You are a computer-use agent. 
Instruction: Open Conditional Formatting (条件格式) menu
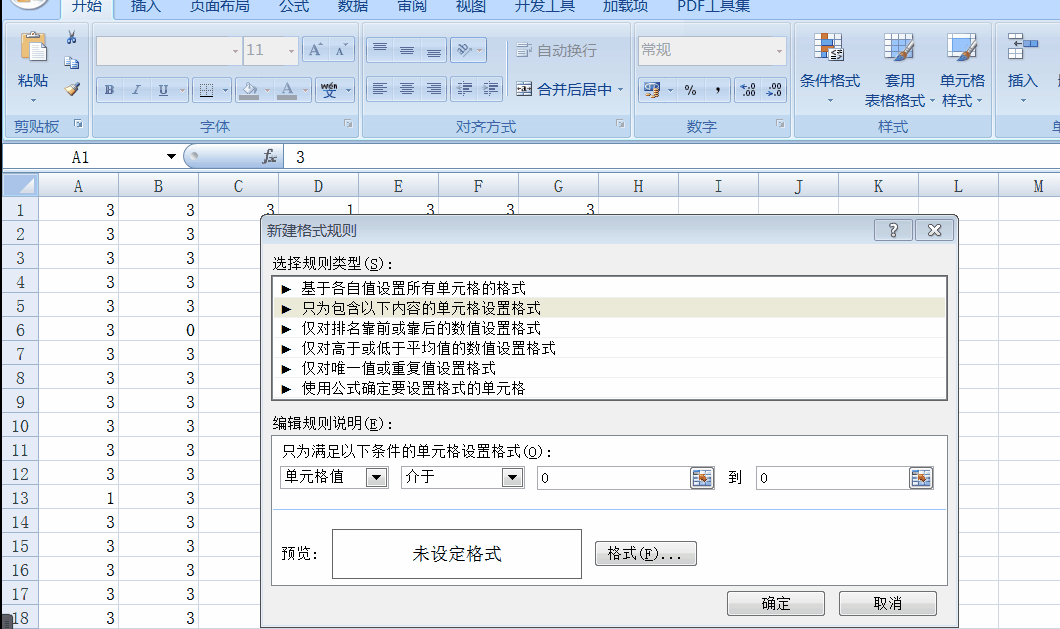[x=829, y=68]
